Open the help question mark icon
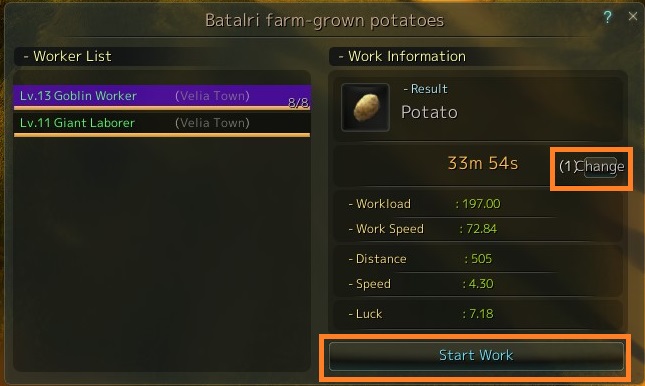The width and height of the screenshot is (645, 386). click(607, 17)
